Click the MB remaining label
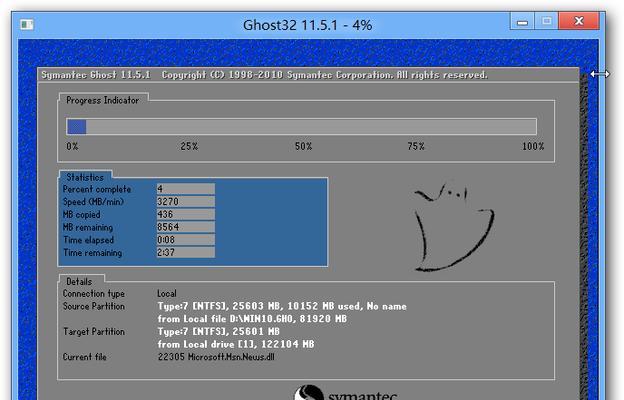Image resolution: width=624 pixels, height=400 pixels. pos(88,227)
